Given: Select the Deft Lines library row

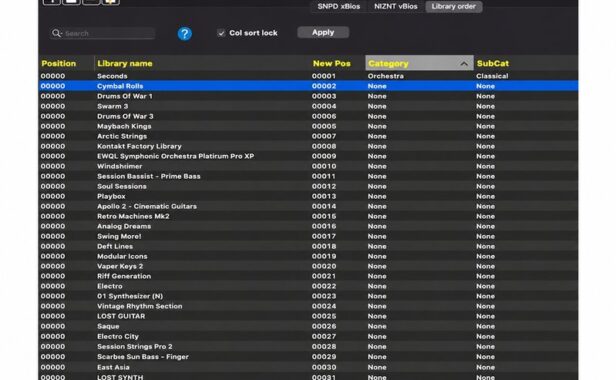Looking at the screenshot, I should [x=308, y=246].
